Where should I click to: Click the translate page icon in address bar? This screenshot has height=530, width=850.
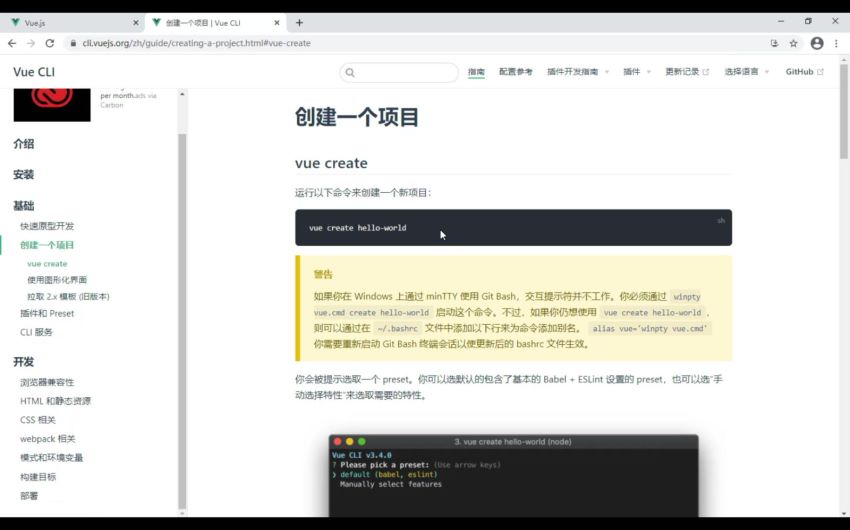pos(774,43)
